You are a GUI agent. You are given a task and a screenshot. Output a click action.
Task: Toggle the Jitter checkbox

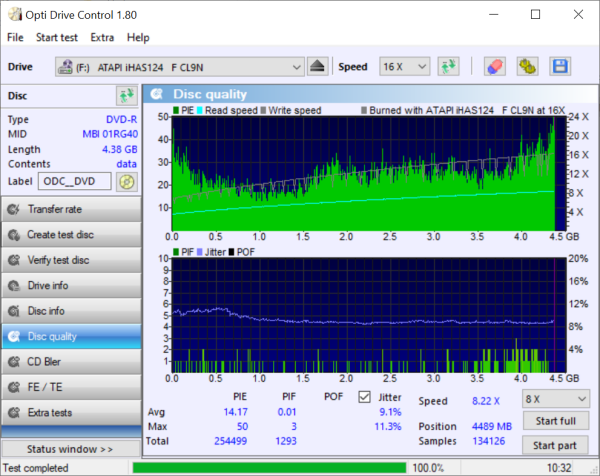coord(365,398)
